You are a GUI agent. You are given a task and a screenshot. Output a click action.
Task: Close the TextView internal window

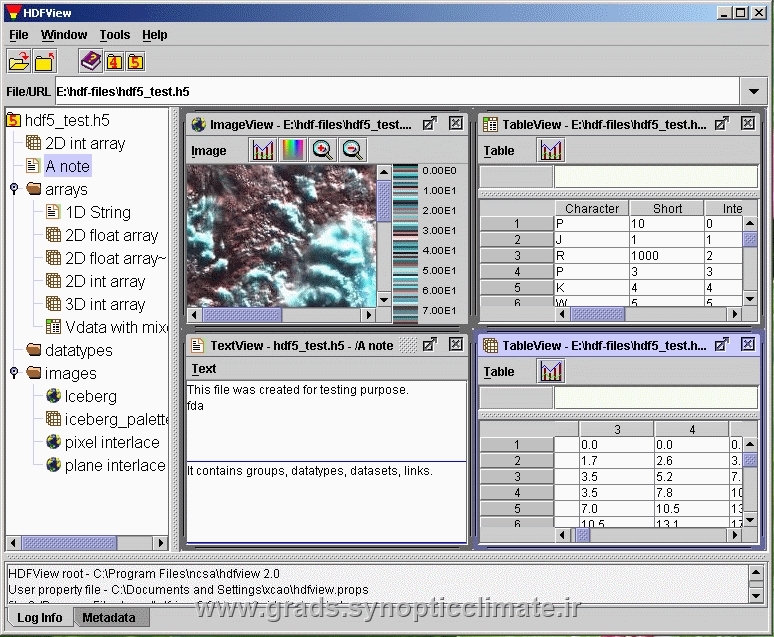[456, 344]
